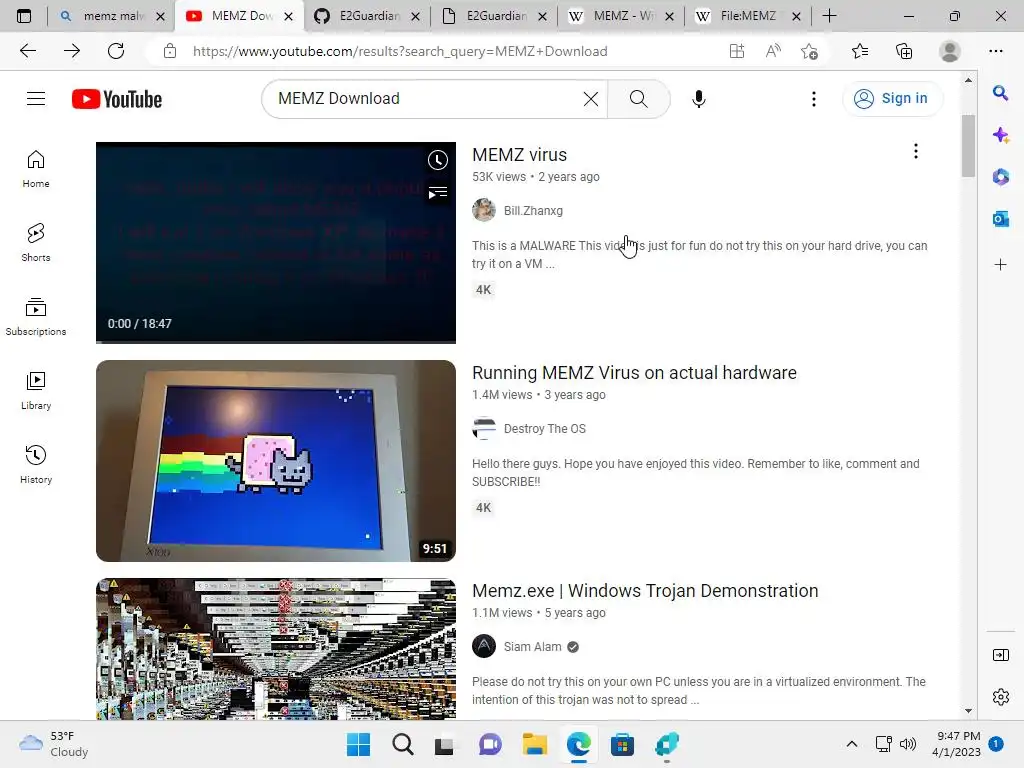Open Subscriptions in YouTube sidebar
The width and height of the screenshot is (1024, 768).
point(36,317)
